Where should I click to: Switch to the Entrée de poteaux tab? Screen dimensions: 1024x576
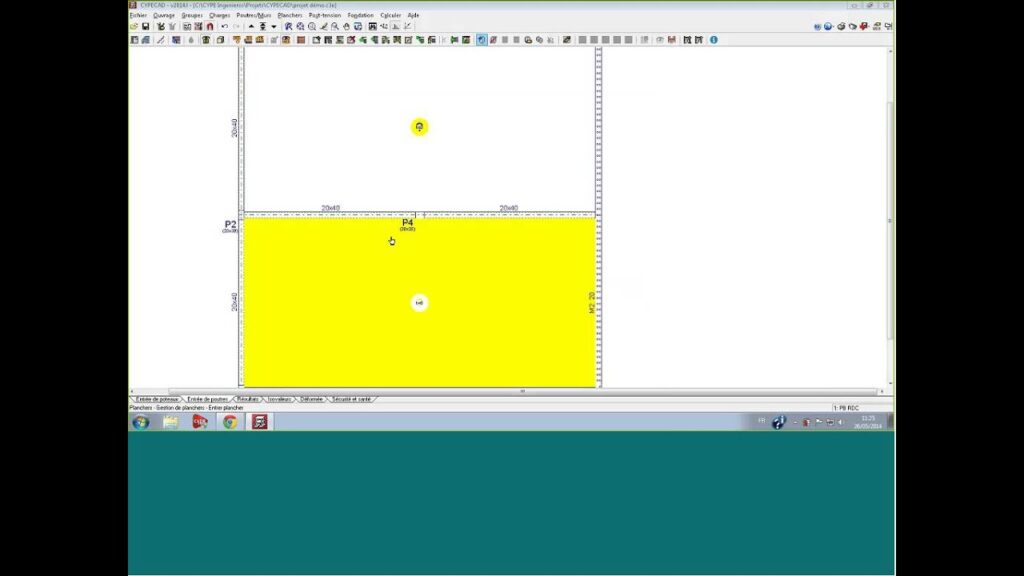[156, 399]
